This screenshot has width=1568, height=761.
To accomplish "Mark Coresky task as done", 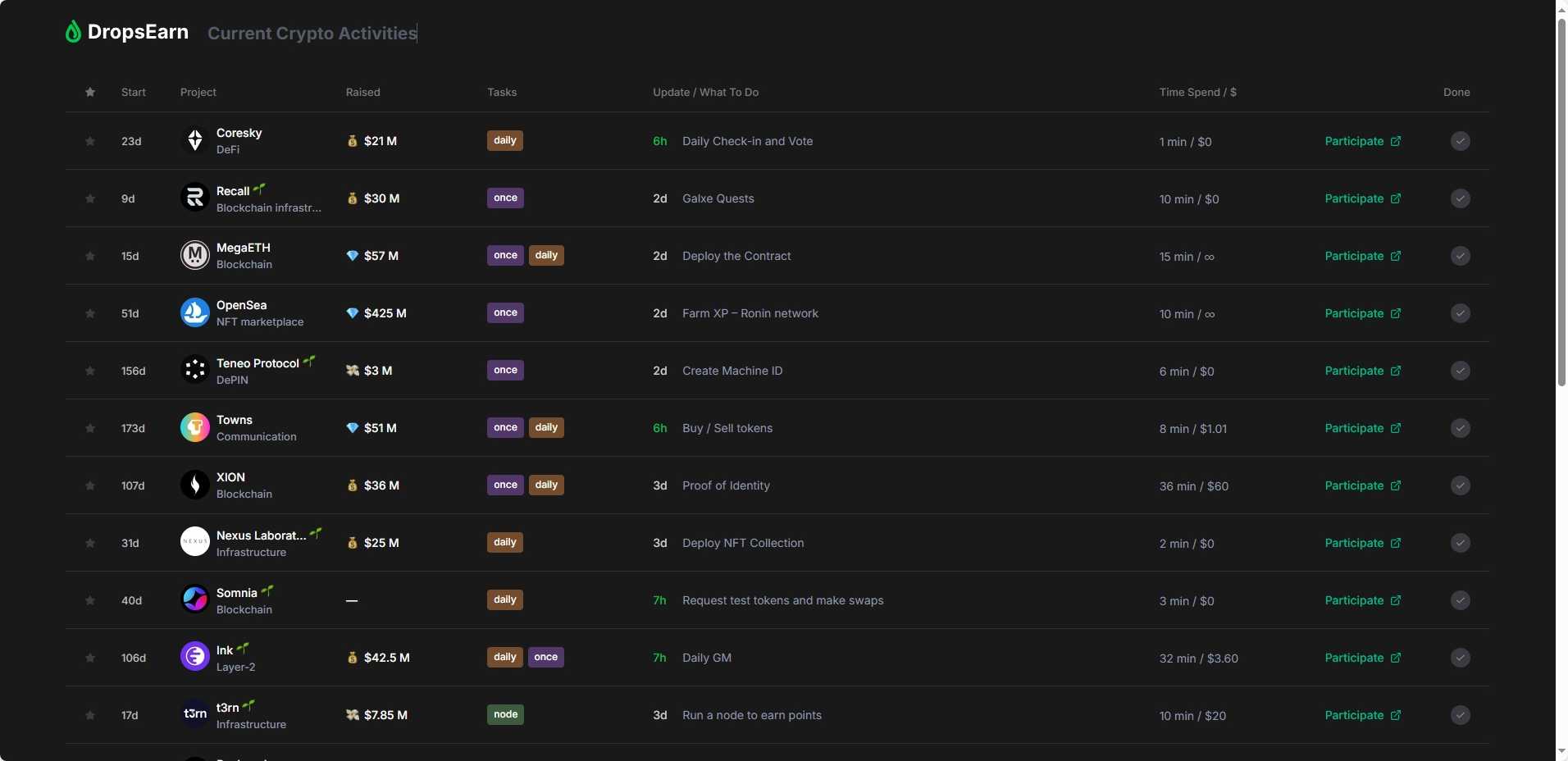I will [x=1460, y=141].
